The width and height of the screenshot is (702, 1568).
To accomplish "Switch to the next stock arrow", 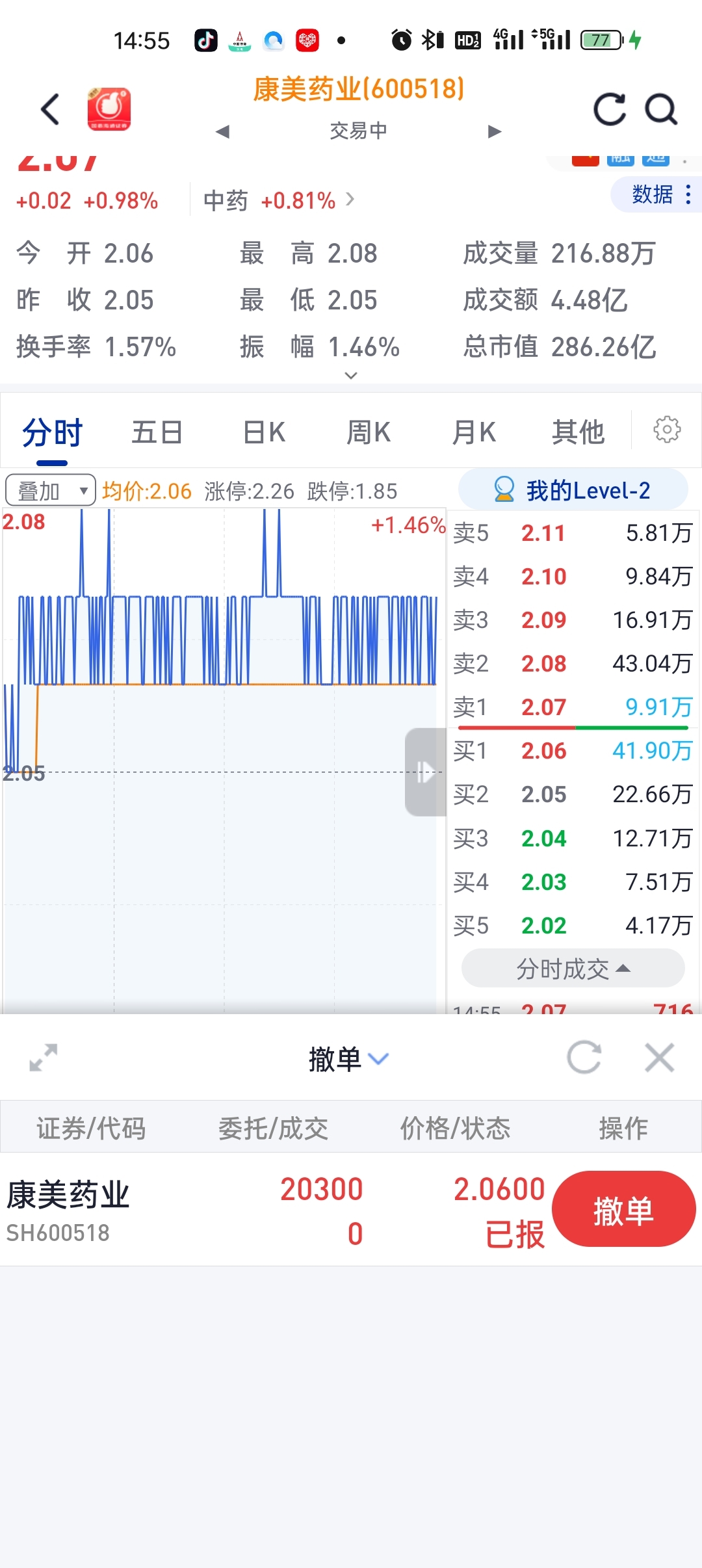I will click(x=495, y=132).
